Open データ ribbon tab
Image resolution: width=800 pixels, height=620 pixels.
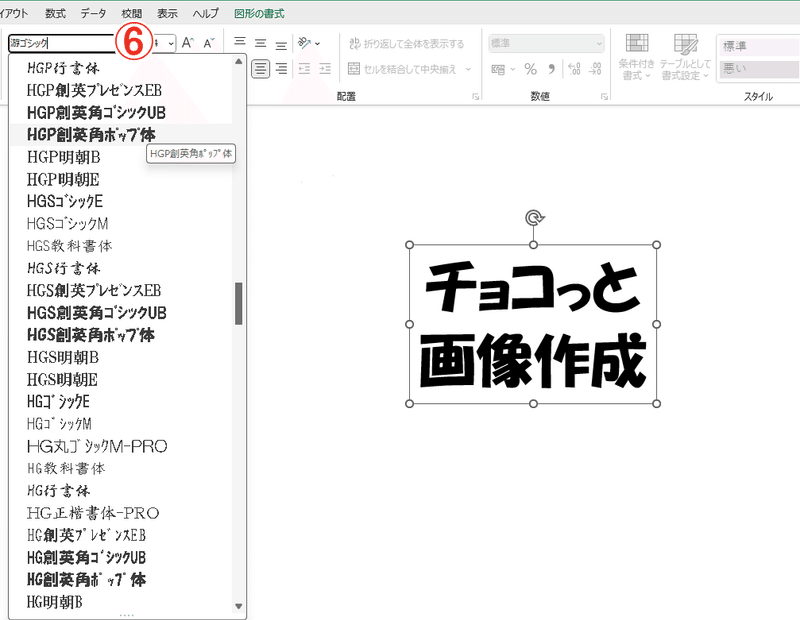pos(93,14)
